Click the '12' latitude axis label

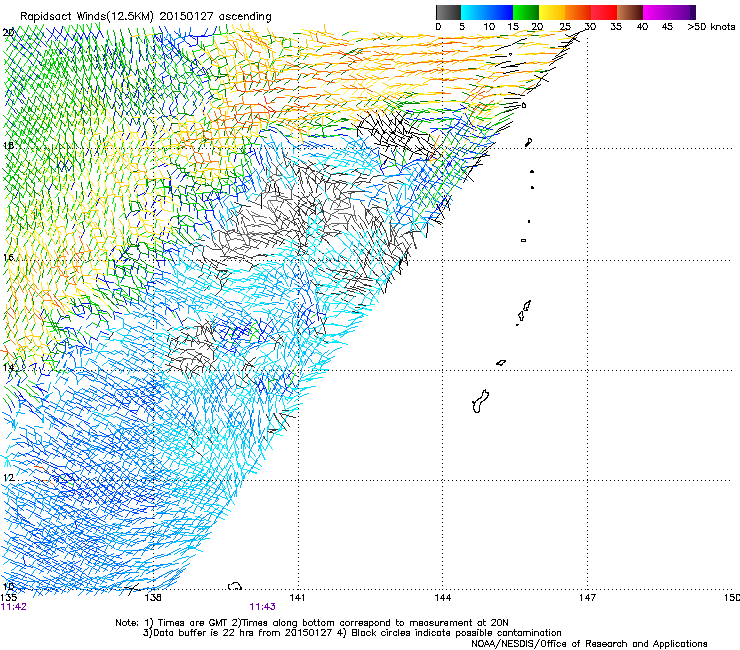[8, 478]
